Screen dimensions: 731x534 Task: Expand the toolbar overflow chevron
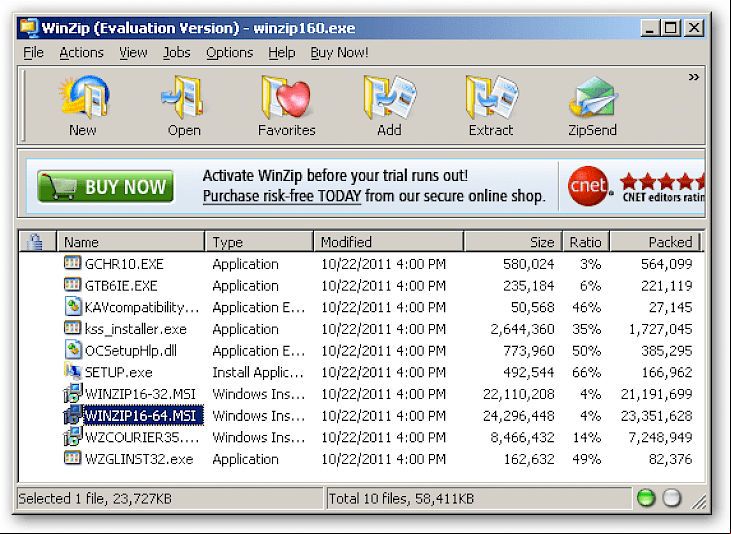point(694,77)
